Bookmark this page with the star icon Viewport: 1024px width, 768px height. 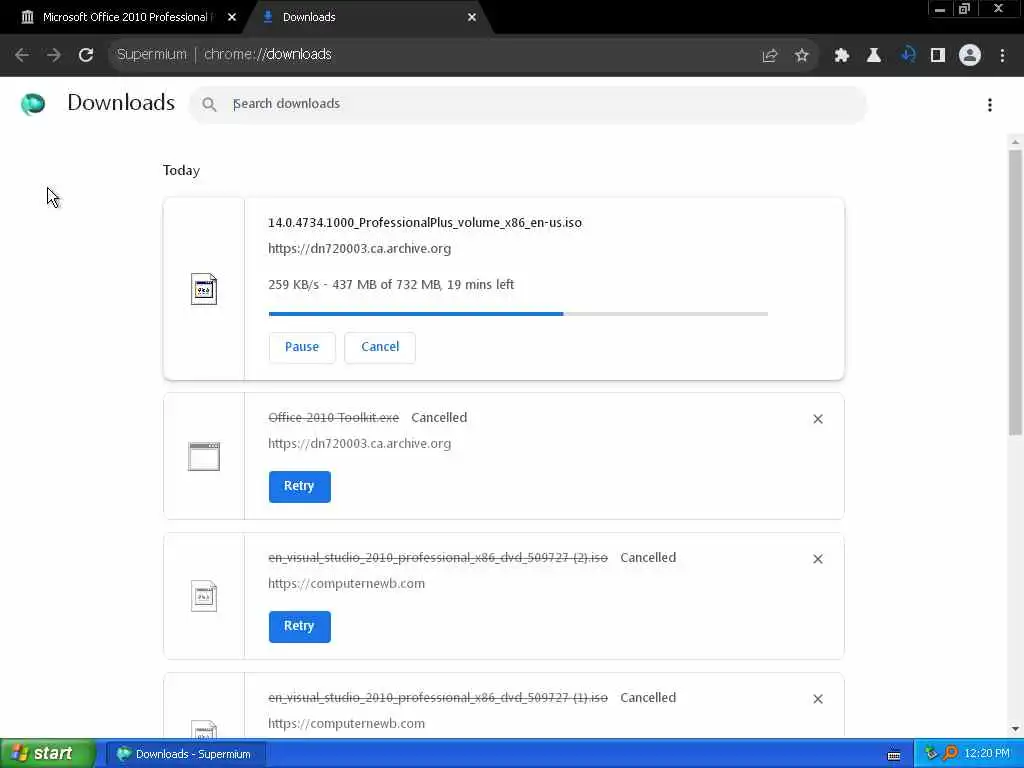(802, 56)
